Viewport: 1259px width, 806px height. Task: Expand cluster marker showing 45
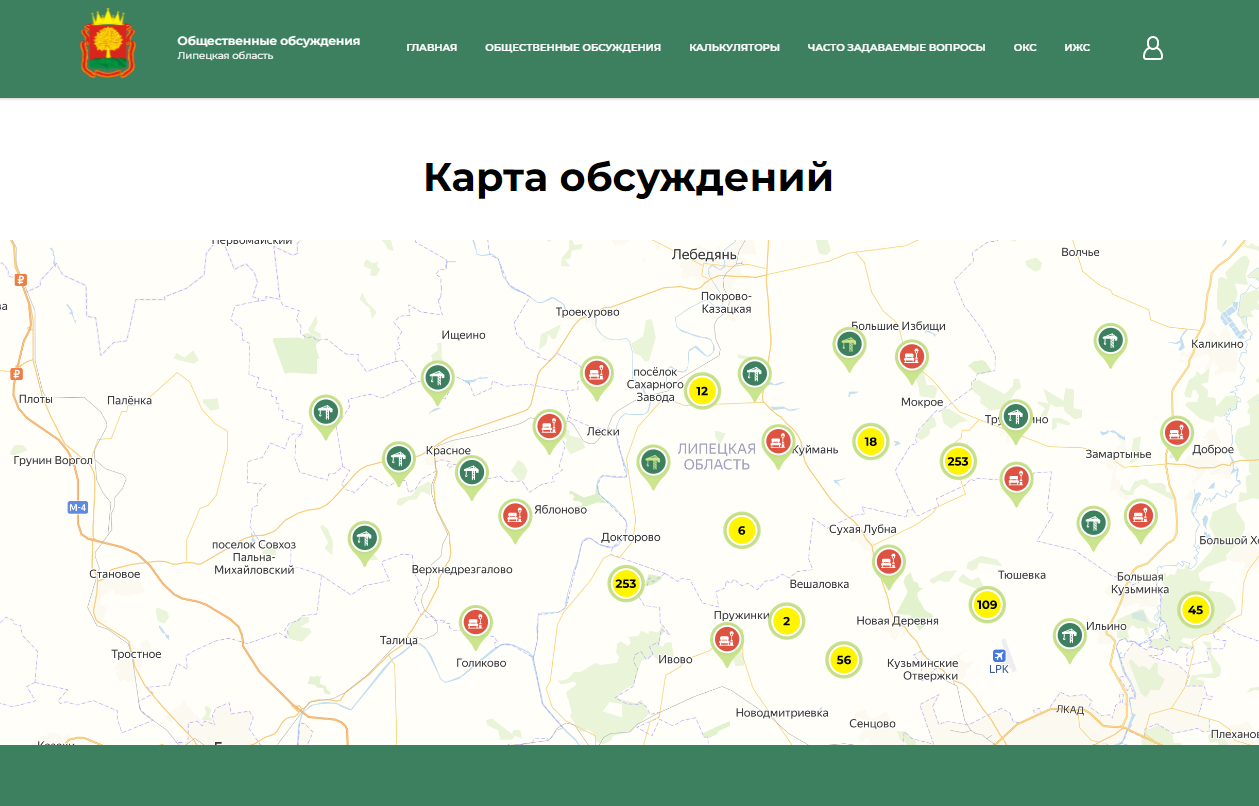pos(1195,609)
